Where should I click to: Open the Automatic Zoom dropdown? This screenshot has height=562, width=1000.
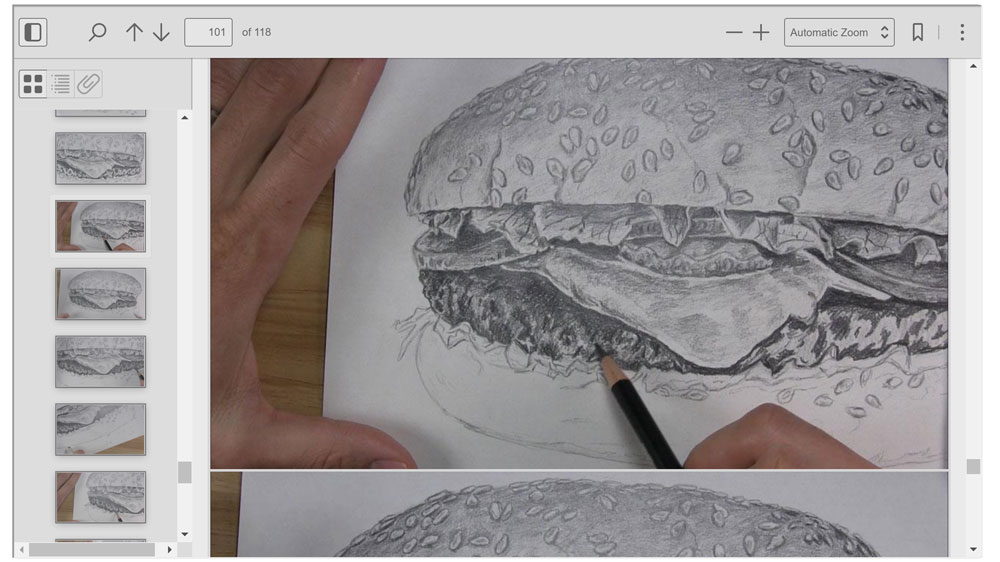pos(839,32)
